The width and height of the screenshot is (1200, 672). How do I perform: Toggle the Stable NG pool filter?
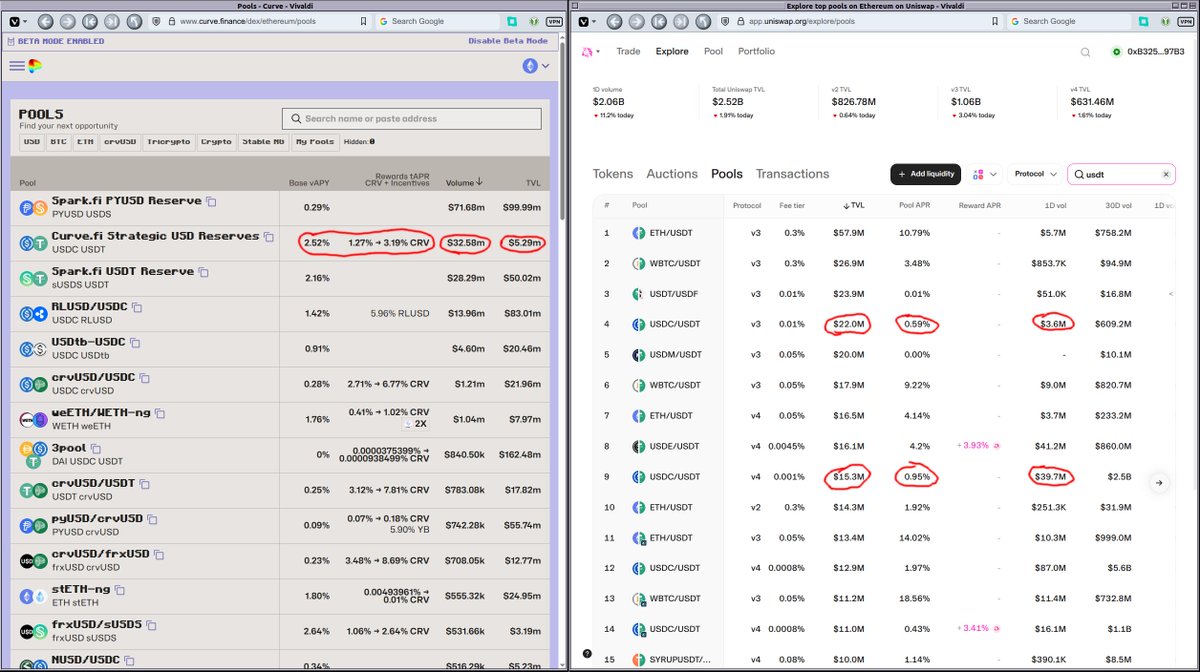[x=263, y=142]
